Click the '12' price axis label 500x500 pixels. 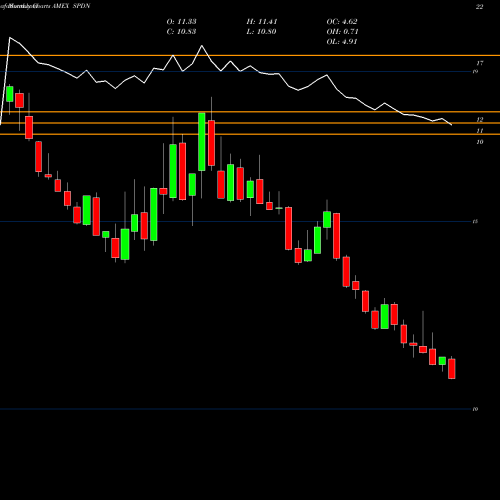point(480,119)
